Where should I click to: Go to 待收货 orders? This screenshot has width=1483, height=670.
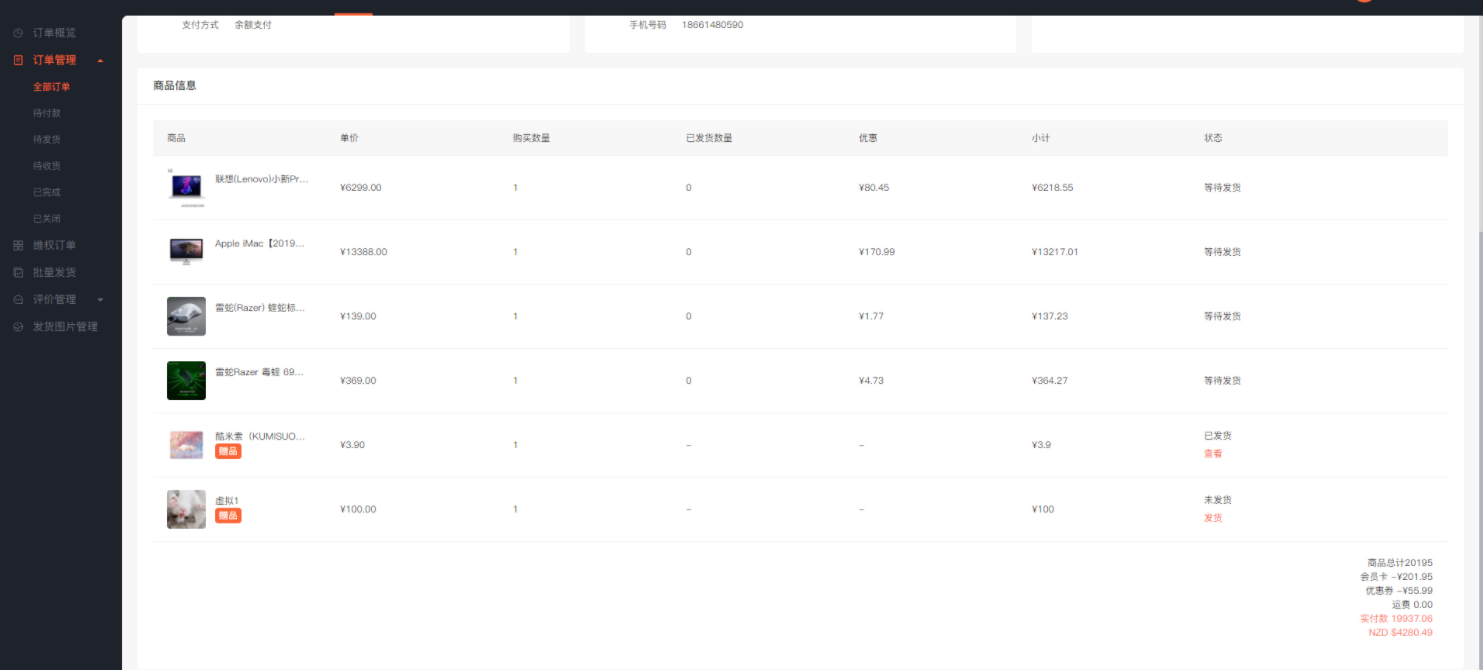(47, 166)
